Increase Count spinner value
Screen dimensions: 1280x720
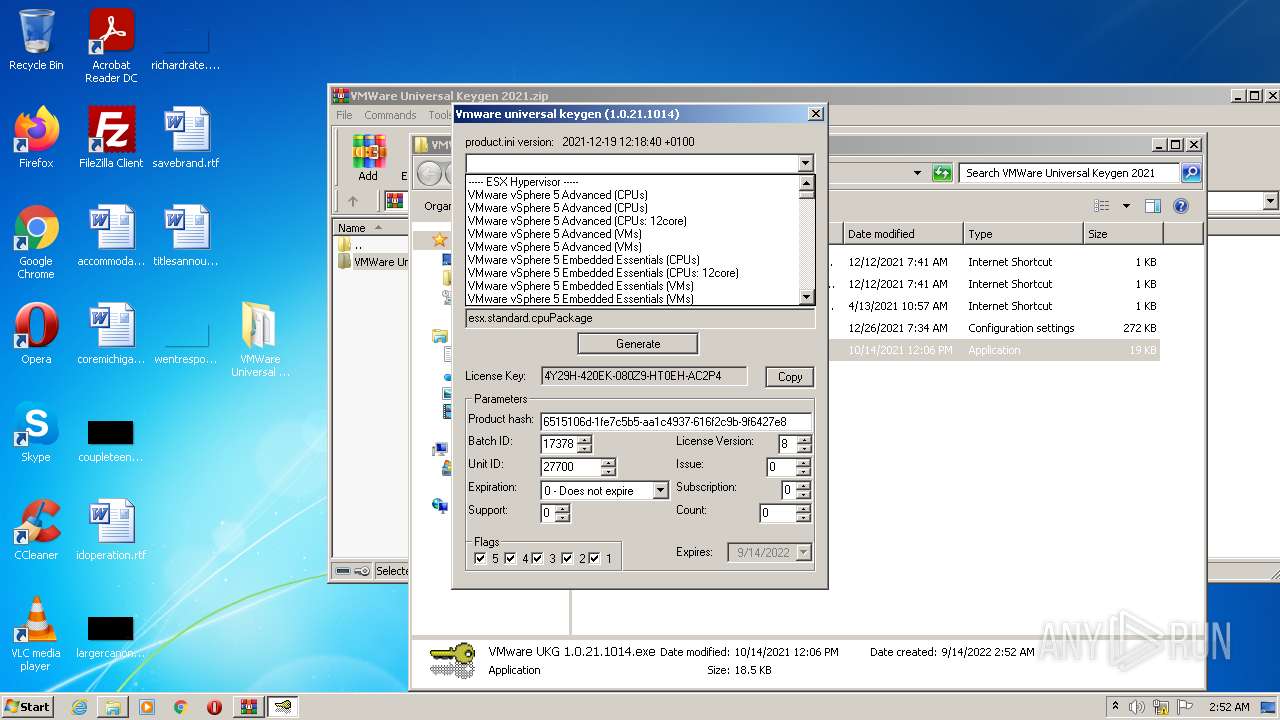804,509
